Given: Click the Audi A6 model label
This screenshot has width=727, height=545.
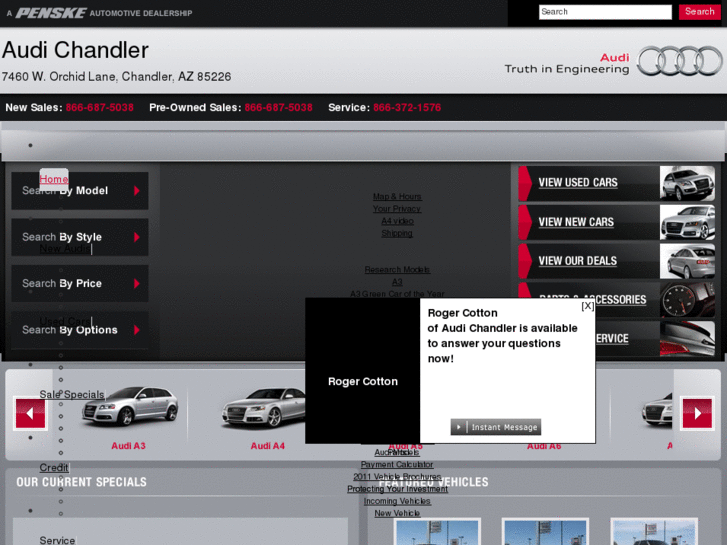Looking at the screenshot, I should (x=544, y=447).
